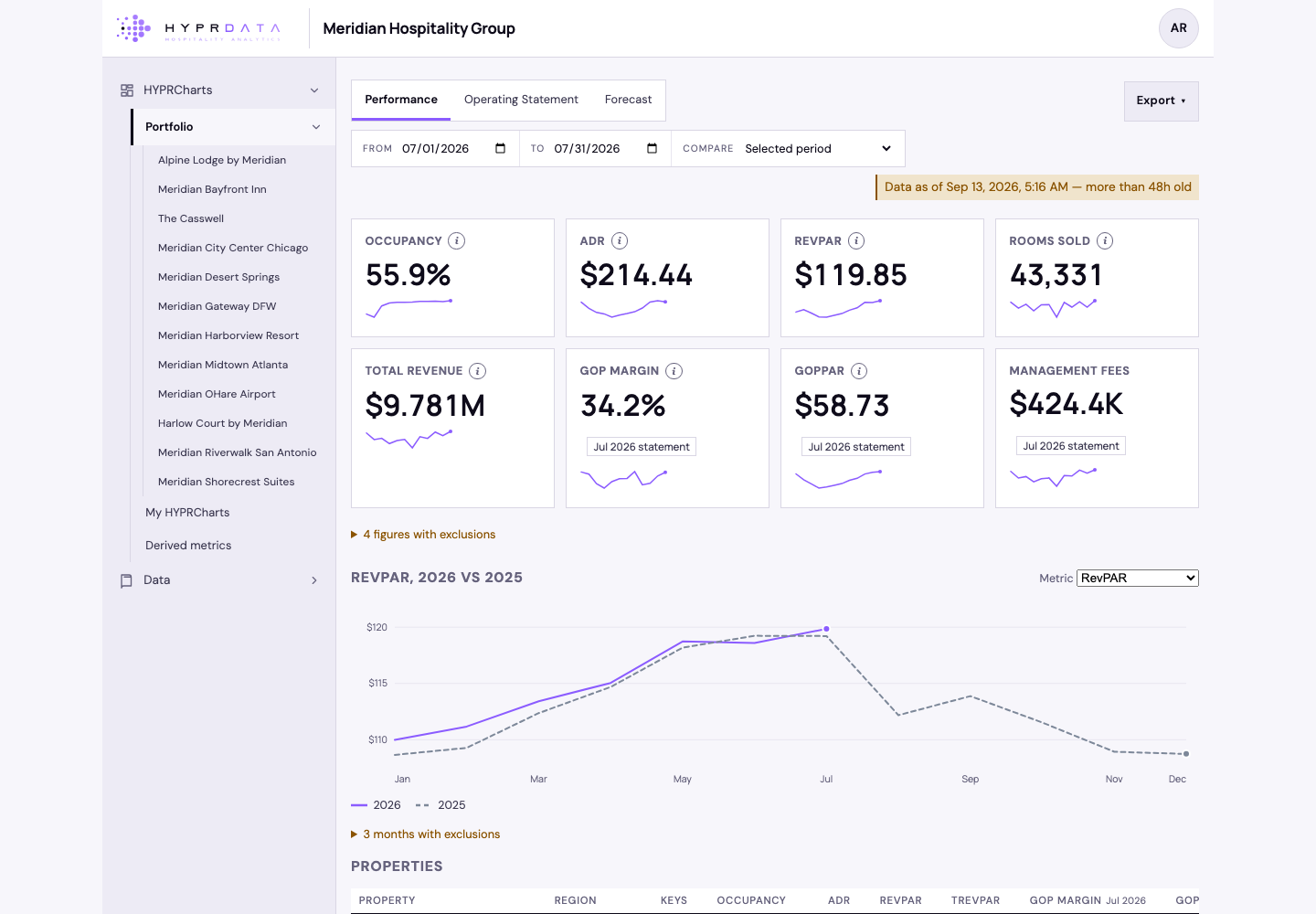Switch to the Operating Statement tab

[x=521, y=100]
